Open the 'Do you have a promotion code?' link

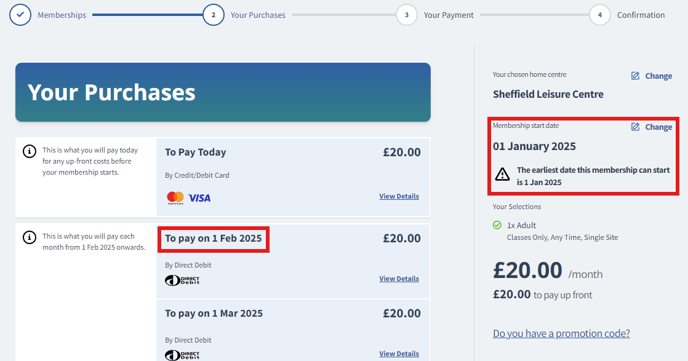click(x=561, y=333)
